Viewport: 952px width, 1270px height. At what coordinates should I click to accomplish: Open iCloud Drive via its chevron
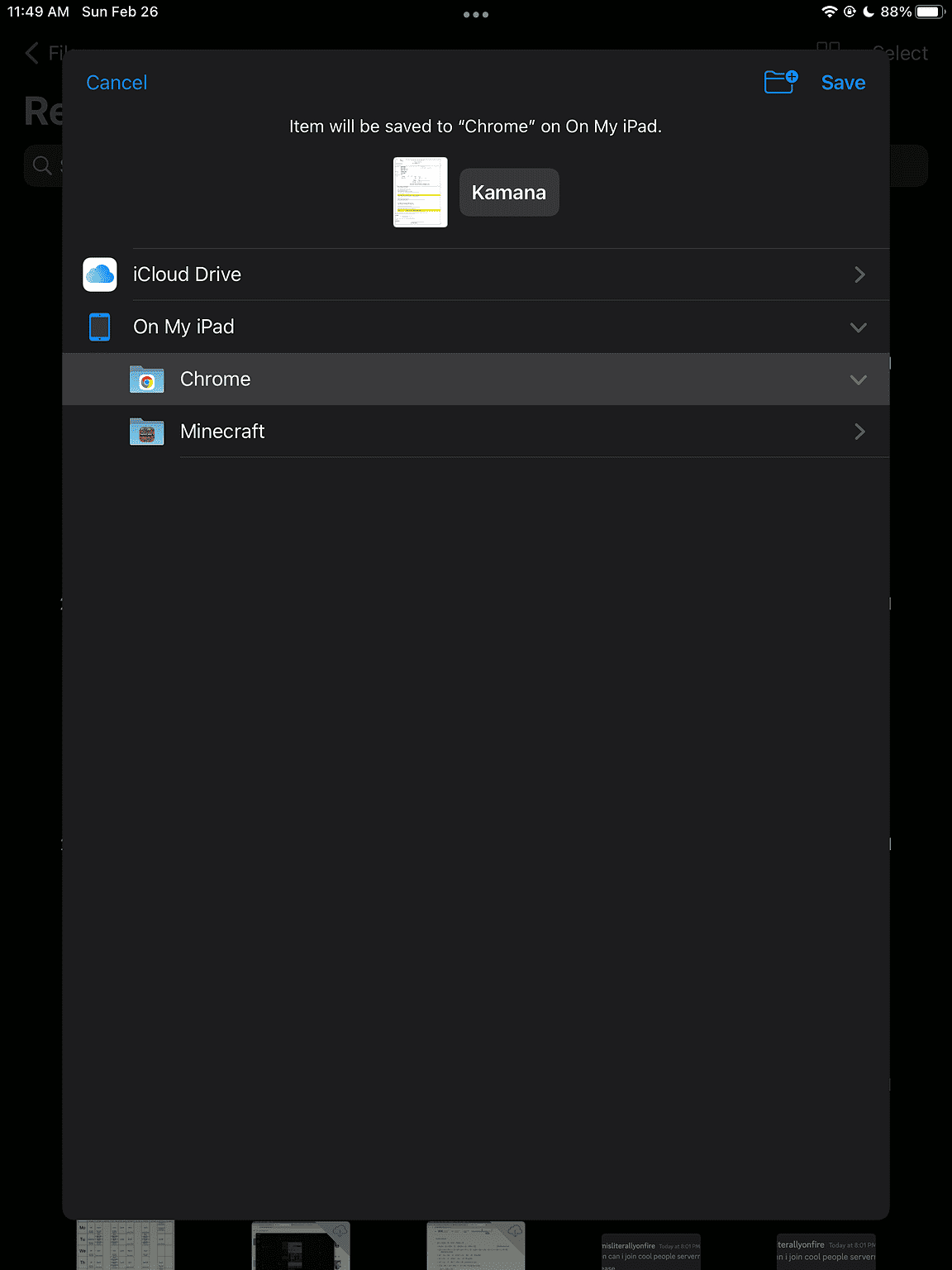pyautogui.click(x=859, y=274)
